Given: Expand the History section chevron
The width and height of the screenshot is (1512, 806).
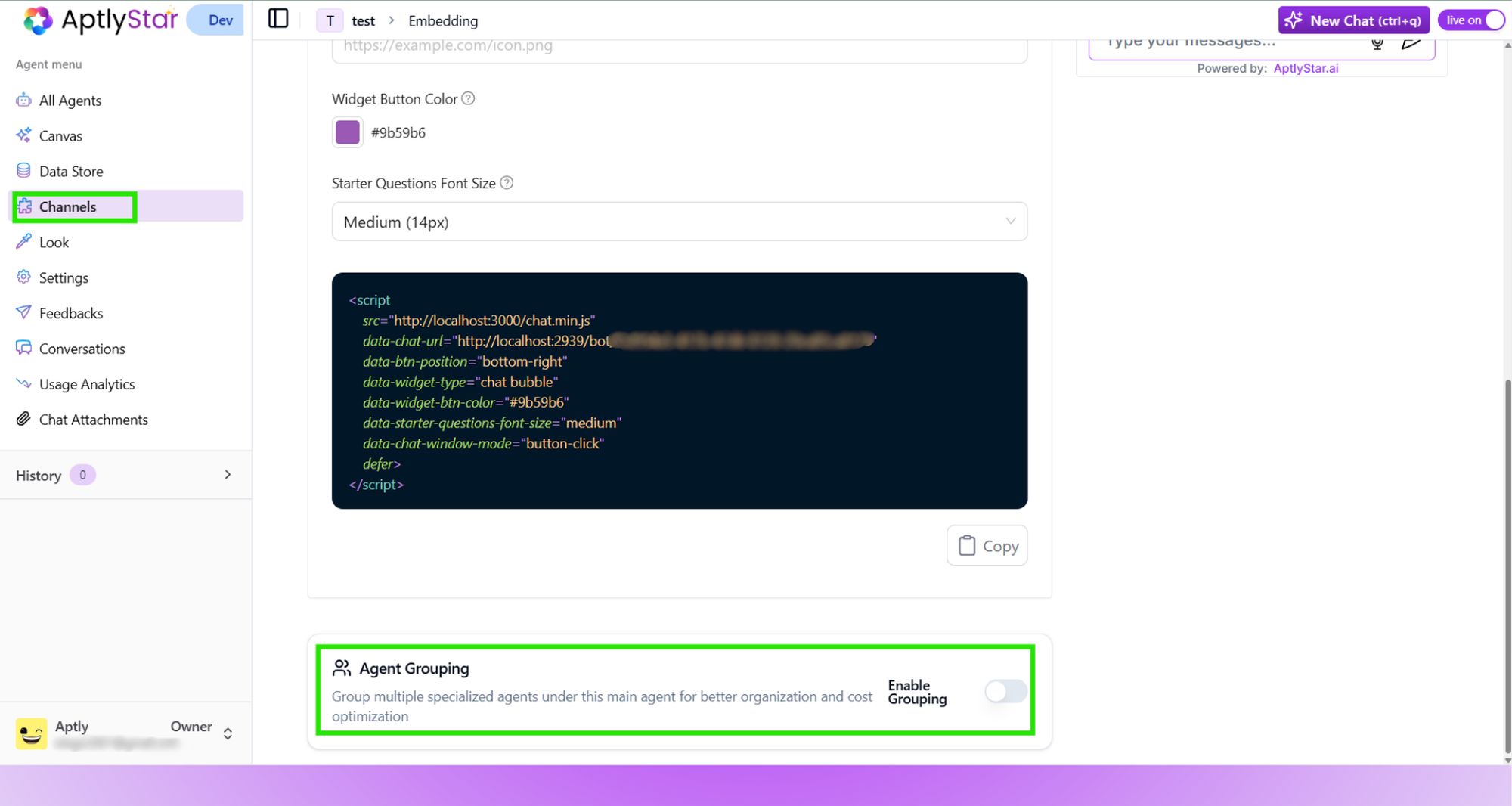Looking at the screenshot, I should click(x=228, y=475).
